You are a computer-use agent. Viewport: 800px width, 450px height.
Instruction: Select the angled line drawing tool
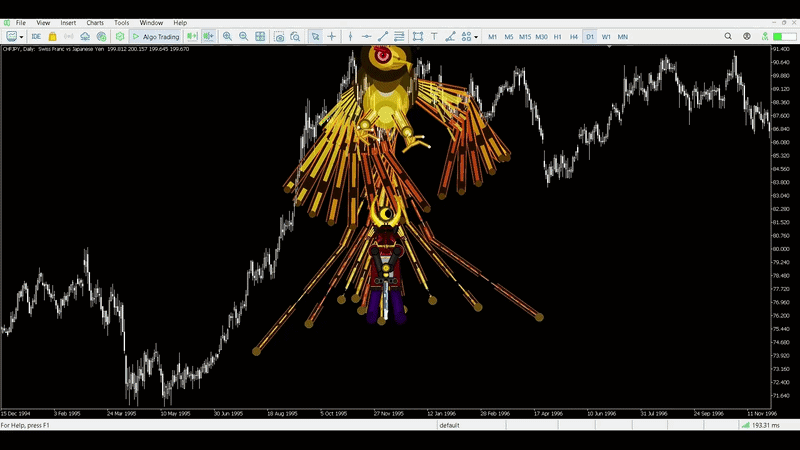coord(450,37)
